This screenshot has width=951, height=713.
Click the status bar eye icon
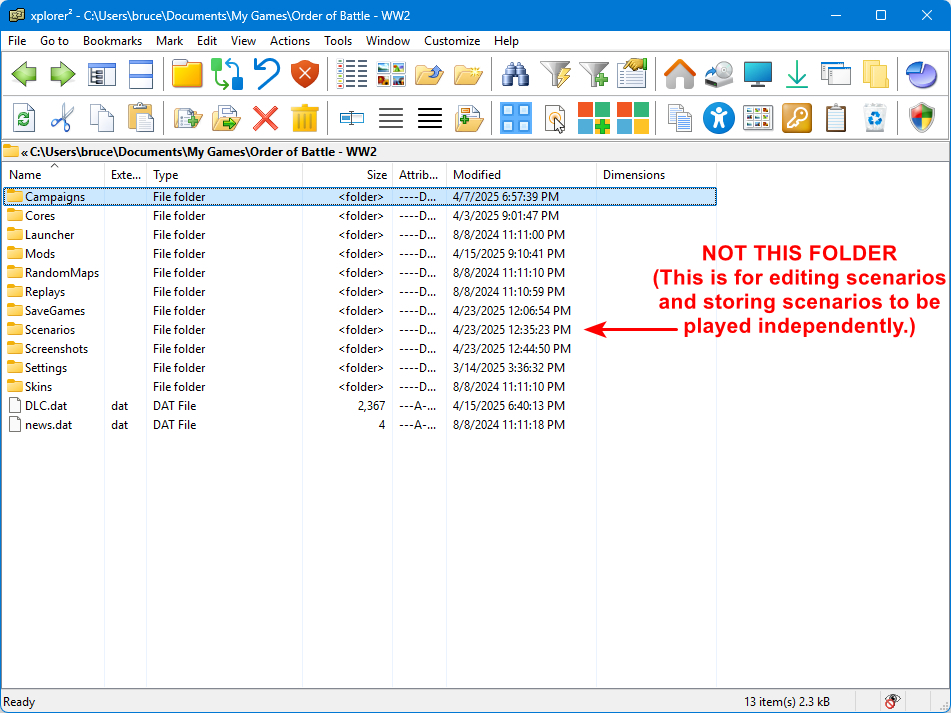[893, 701]
